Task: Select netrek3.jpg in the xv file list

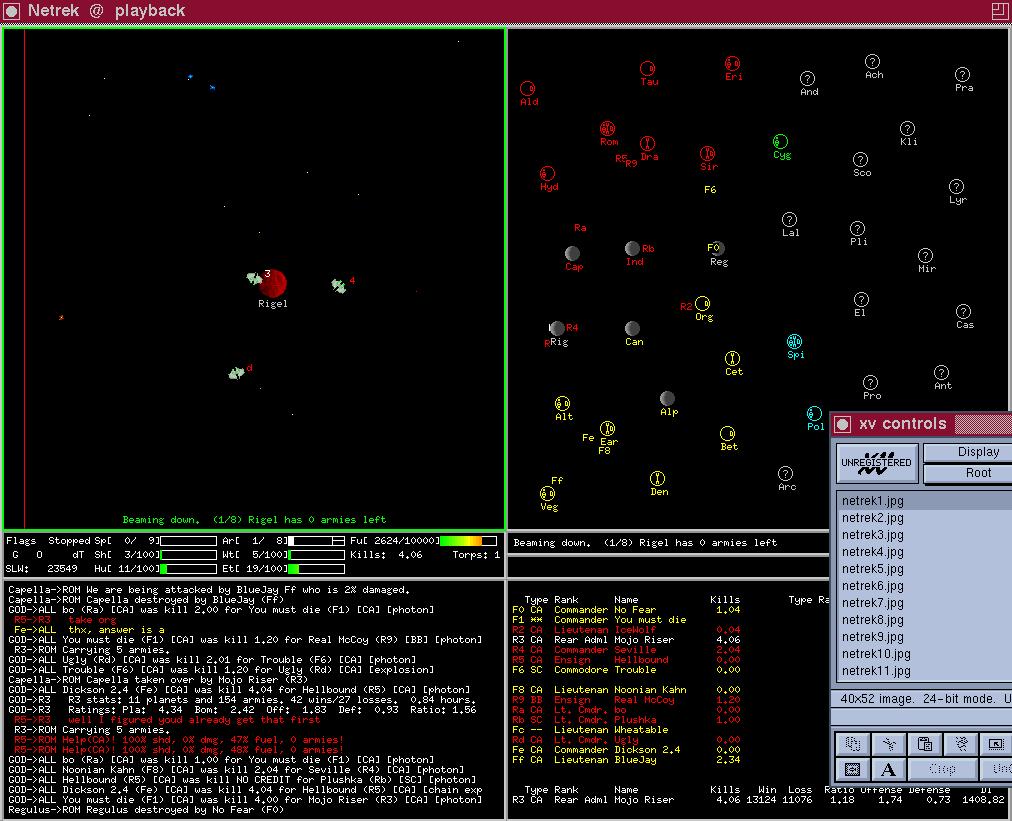Action: (x=924, y=535)
